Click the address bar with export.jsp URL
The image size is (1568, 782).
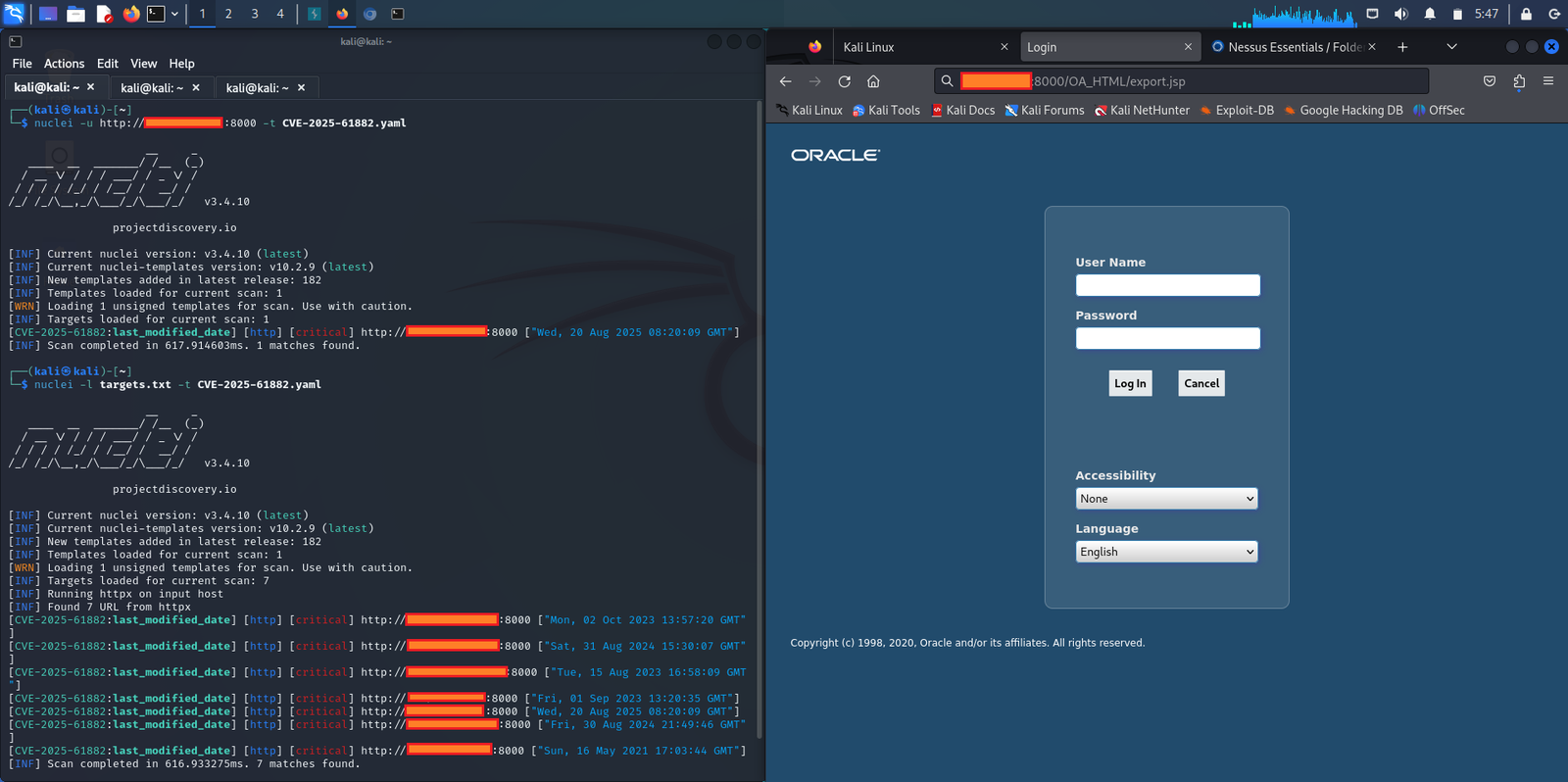click(x=1181, y=81)
